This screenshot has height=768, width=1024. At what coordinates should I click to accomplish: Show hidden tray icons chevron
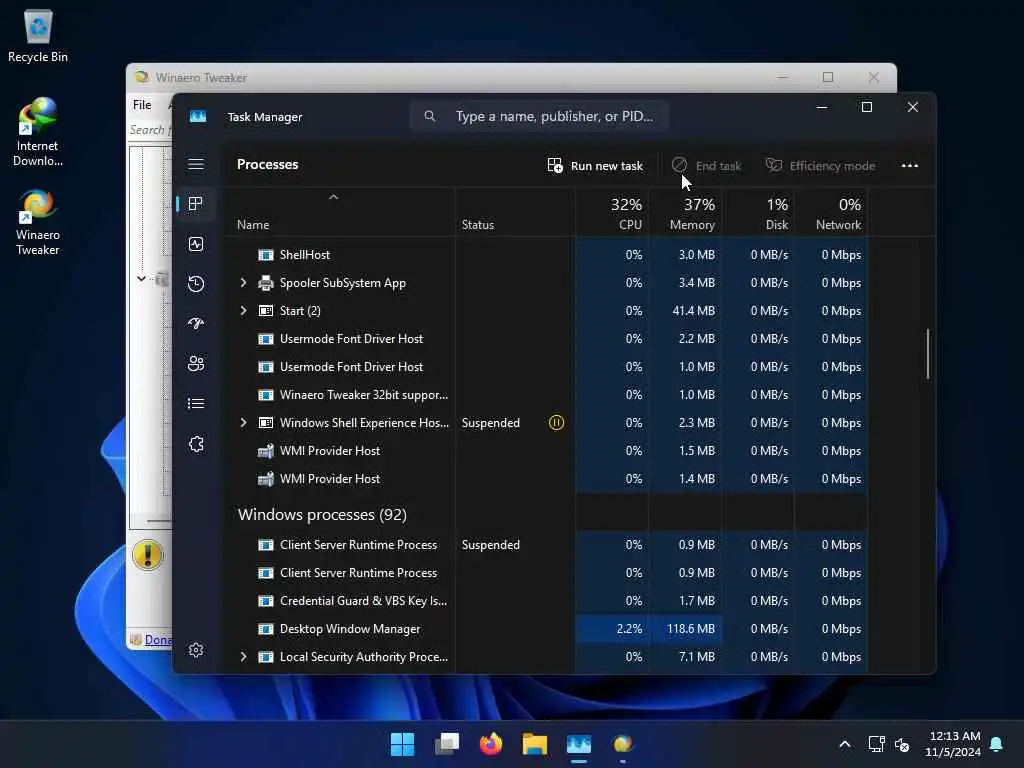(x=844, y=744)
